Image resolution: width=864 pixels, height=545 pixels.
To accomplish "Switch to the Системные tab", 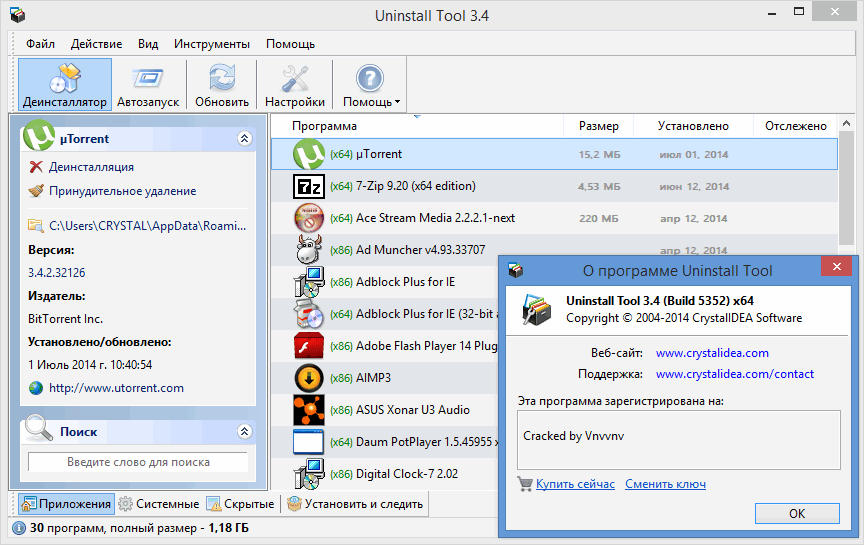I will [159, 504].
